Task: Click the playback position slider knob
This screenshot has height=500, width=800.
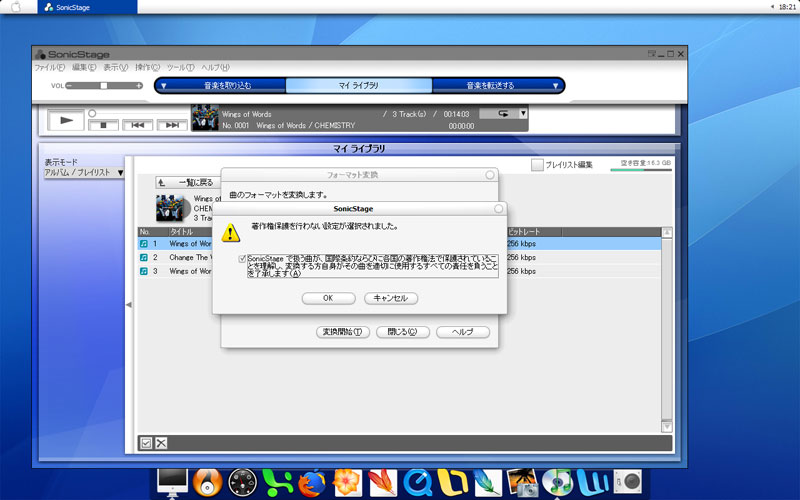Action: (92, 113)
